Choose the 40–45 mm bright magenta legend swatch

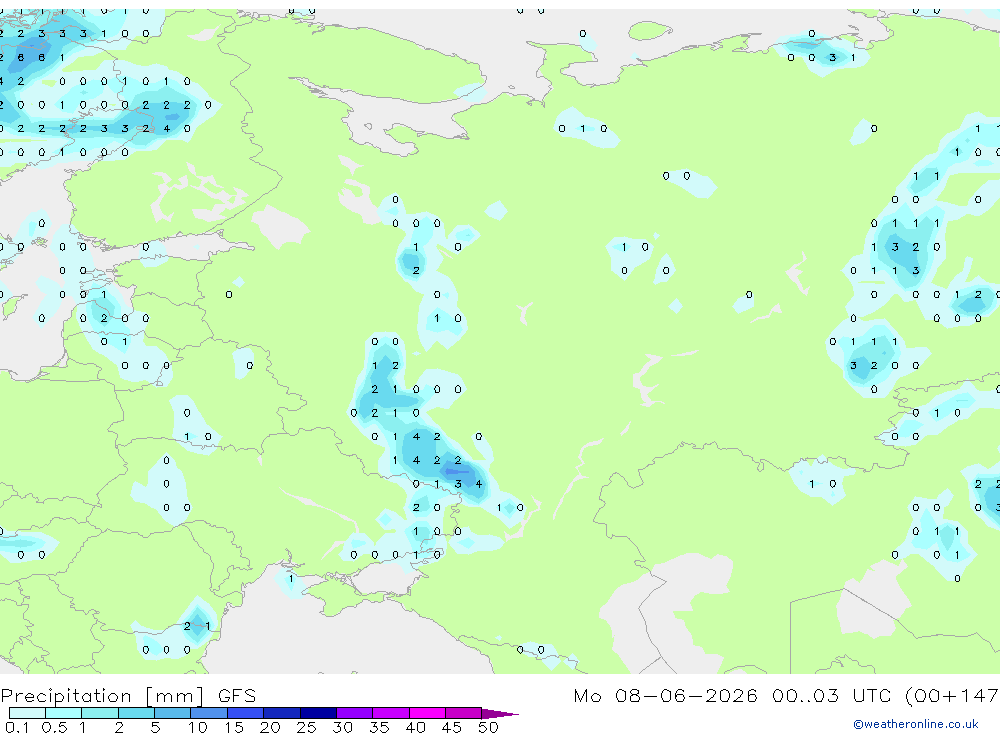[x=427, y=713]
